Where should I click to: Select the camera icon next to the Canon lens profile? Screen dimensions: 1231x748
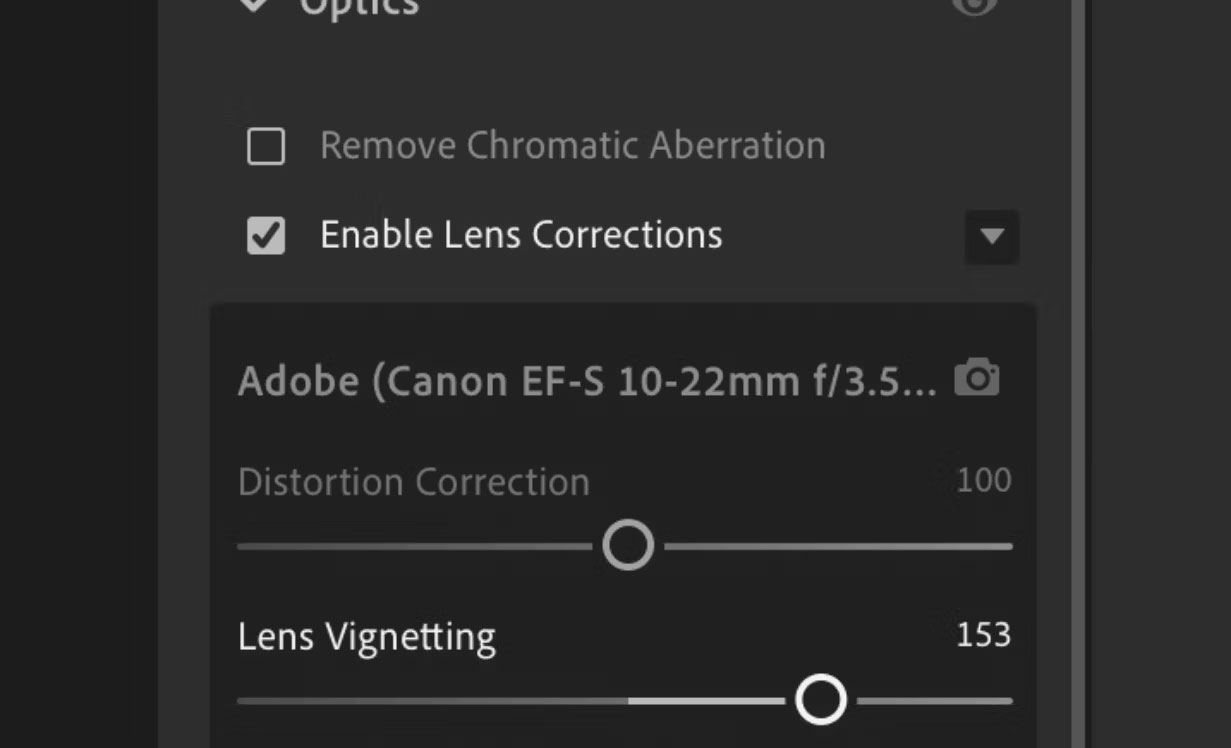click(977, 378)
